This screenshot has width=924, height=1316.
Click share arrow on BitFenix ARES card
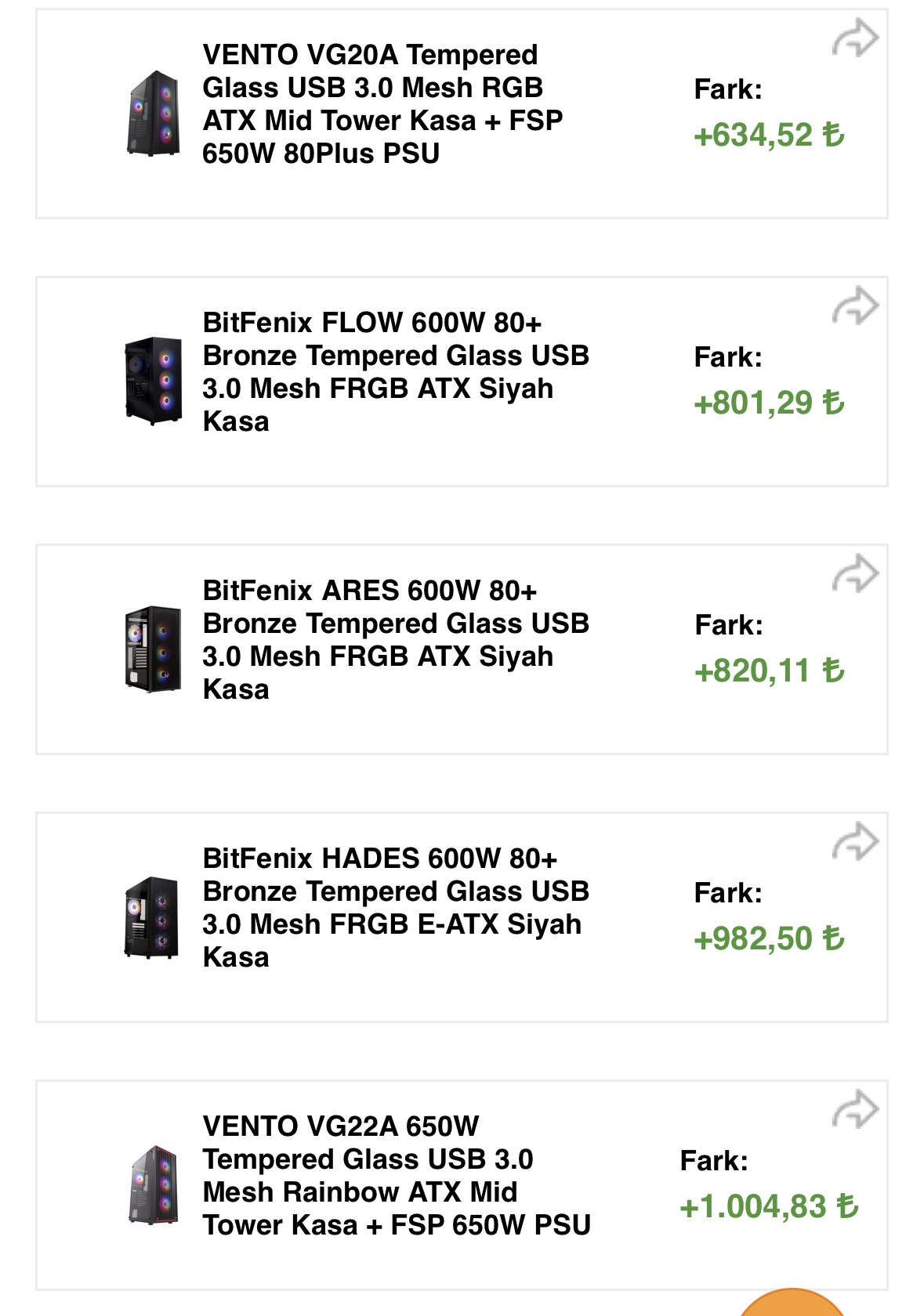point(855,574)
